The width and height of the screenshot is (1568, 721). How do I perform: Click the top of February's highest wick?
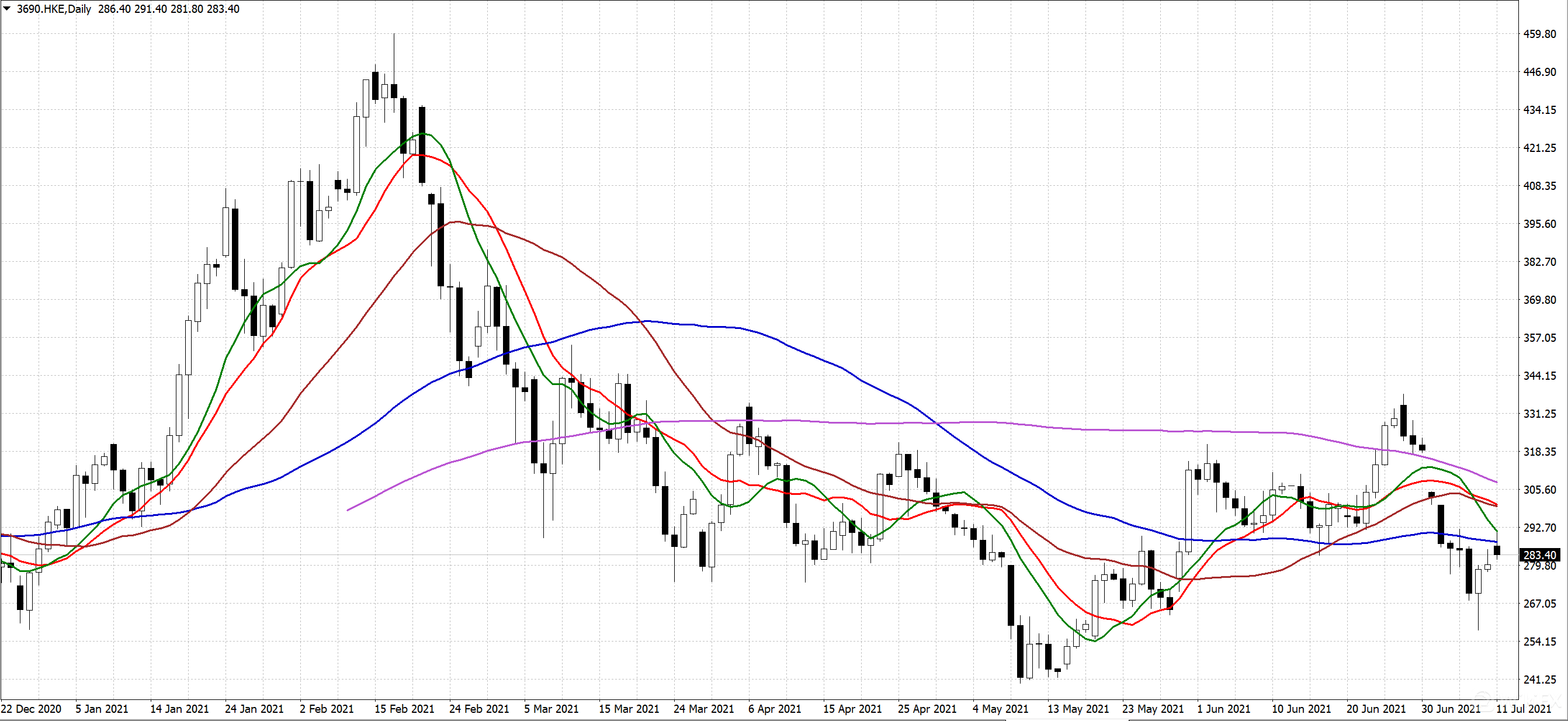click(x=394, y=34)
